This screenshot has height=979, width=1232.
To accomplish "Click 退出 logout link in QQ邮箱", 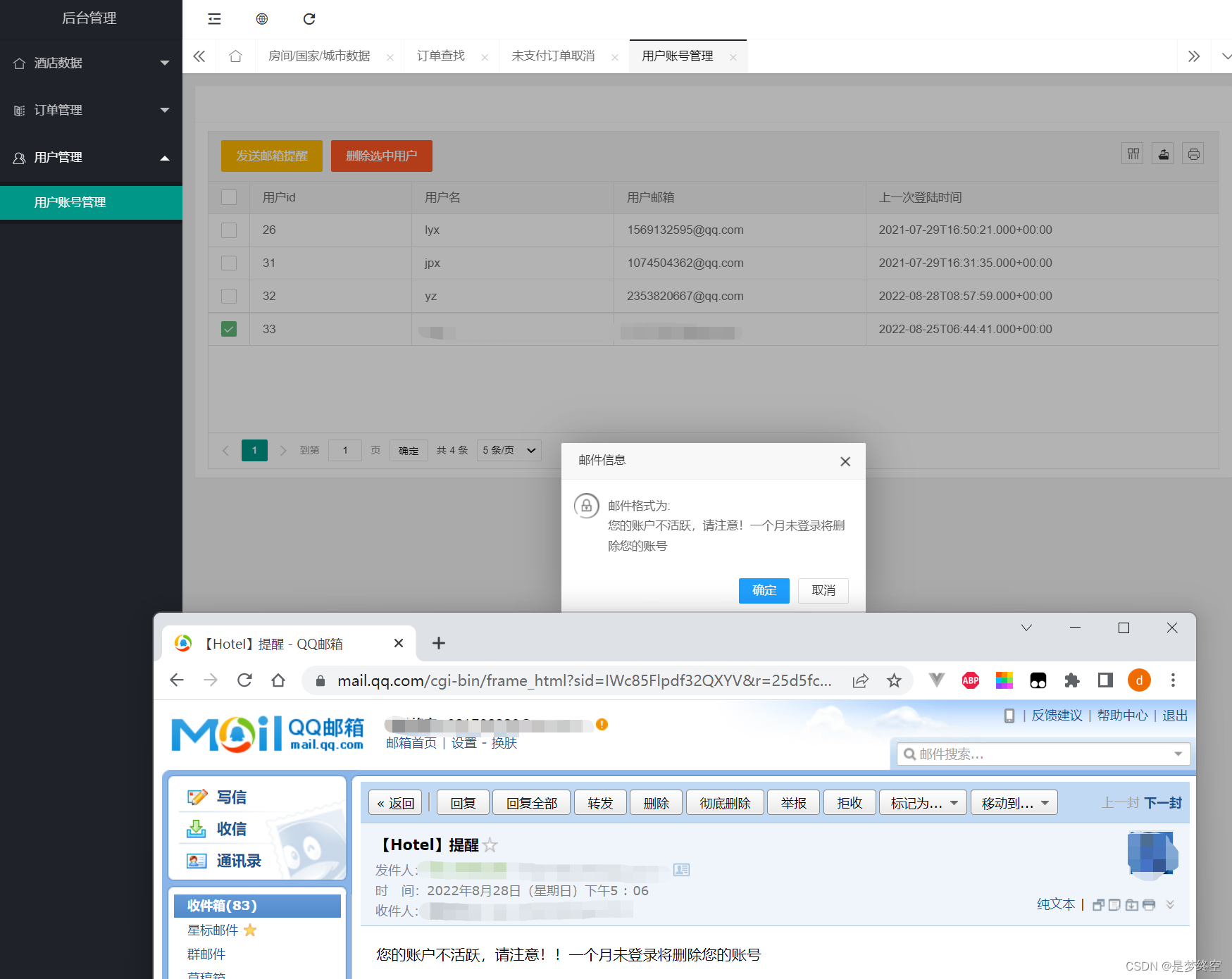I will pyautogui.click(x=1175, y=716).
